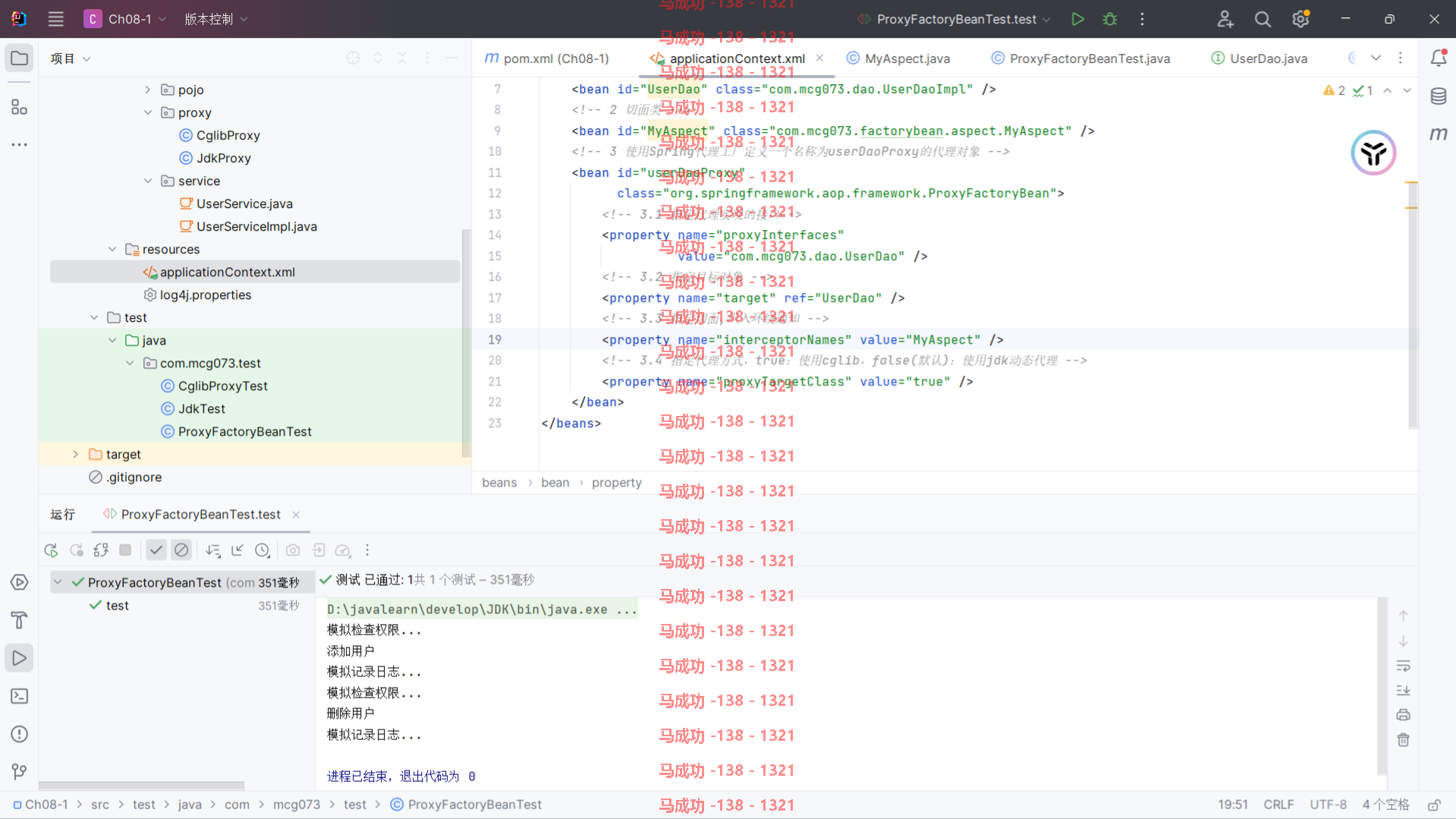
Task: Clear console output trash icon
Action: [1403, 739]
